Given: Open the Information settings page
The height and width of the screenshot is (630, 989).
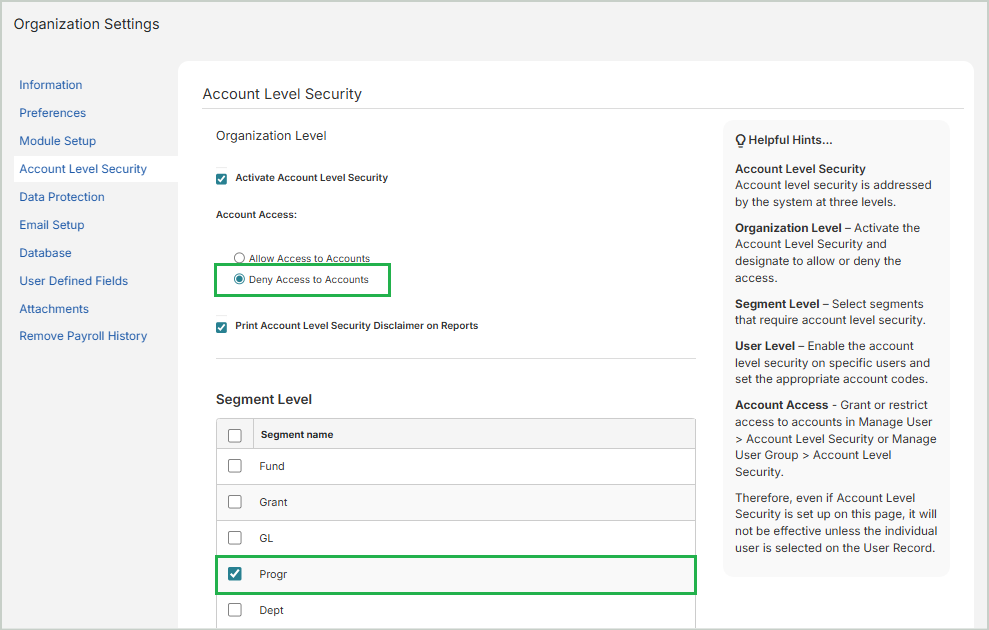Looking at the screenshot, I should pyautogui.click(x=51, y=85).
